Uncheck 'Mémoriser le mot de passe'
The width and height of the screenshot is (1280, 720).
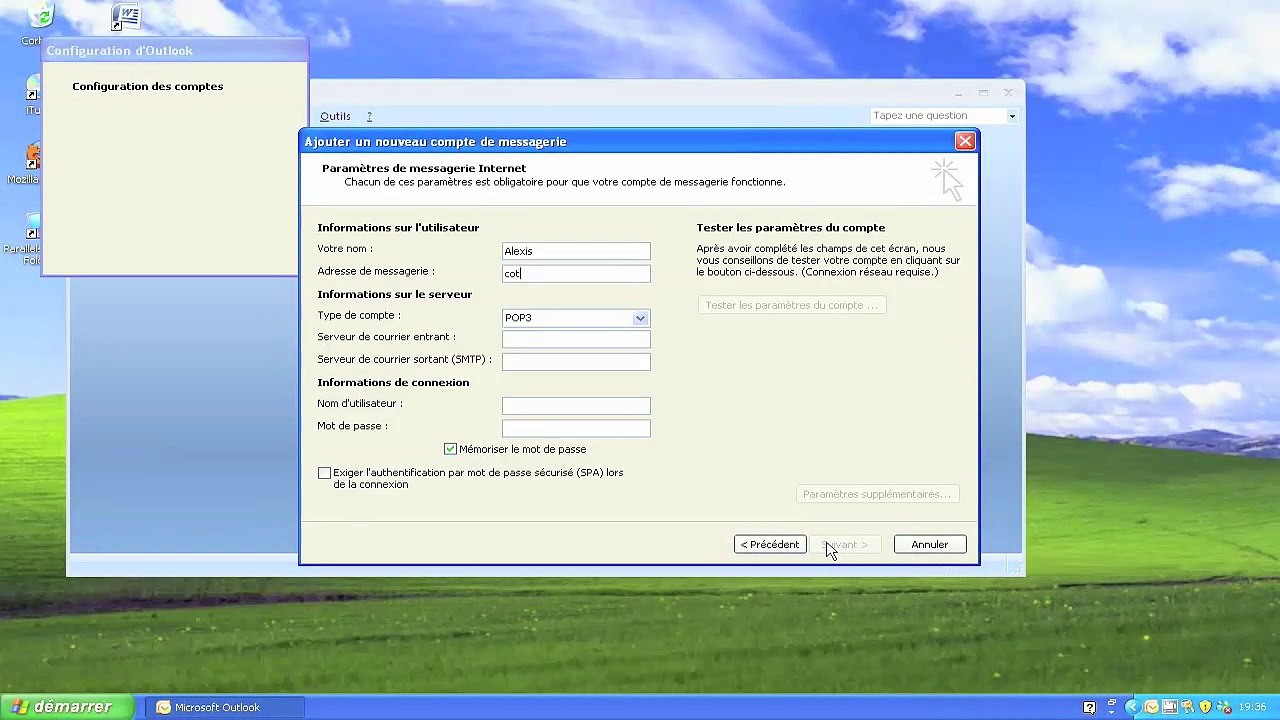[x=450, y=449]
